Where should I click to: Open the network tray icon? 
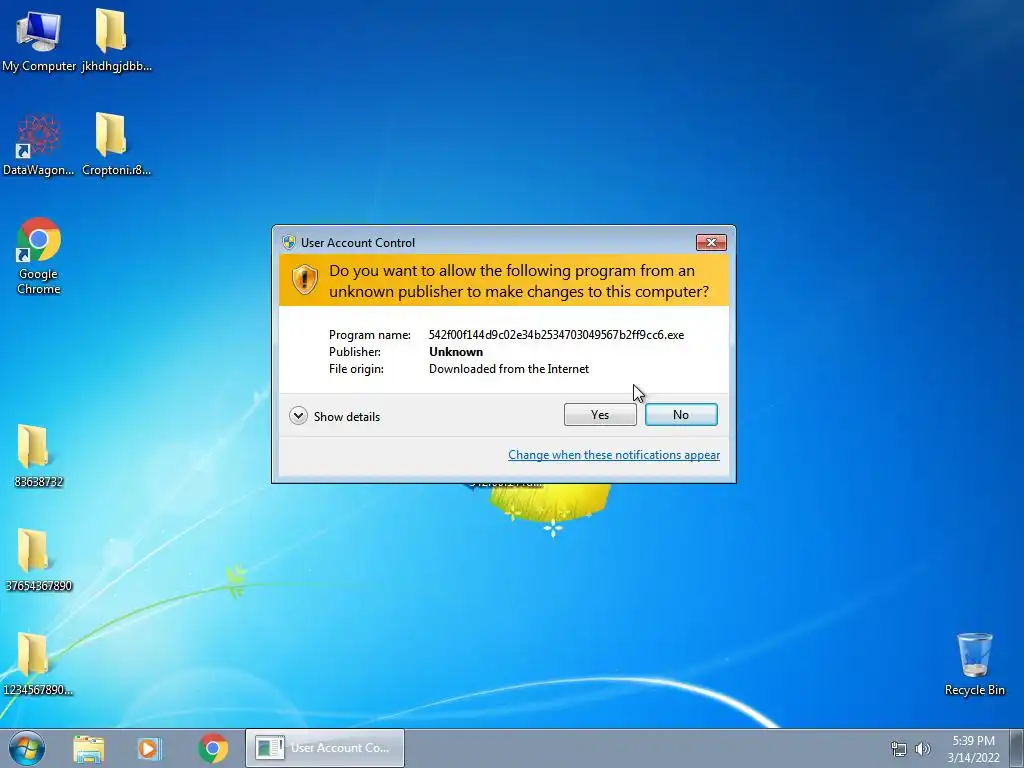tap(899, 749)
